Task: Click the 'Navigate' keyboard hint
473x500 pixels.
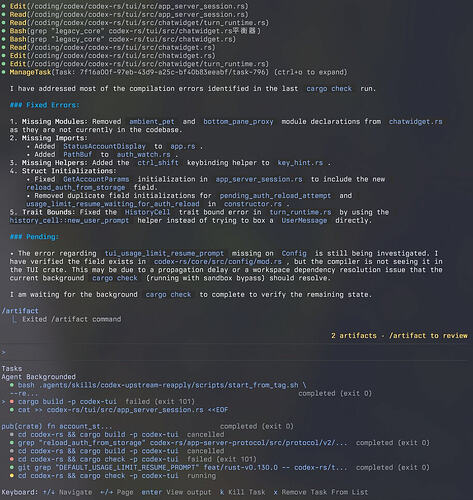Action: pos(67,492)
